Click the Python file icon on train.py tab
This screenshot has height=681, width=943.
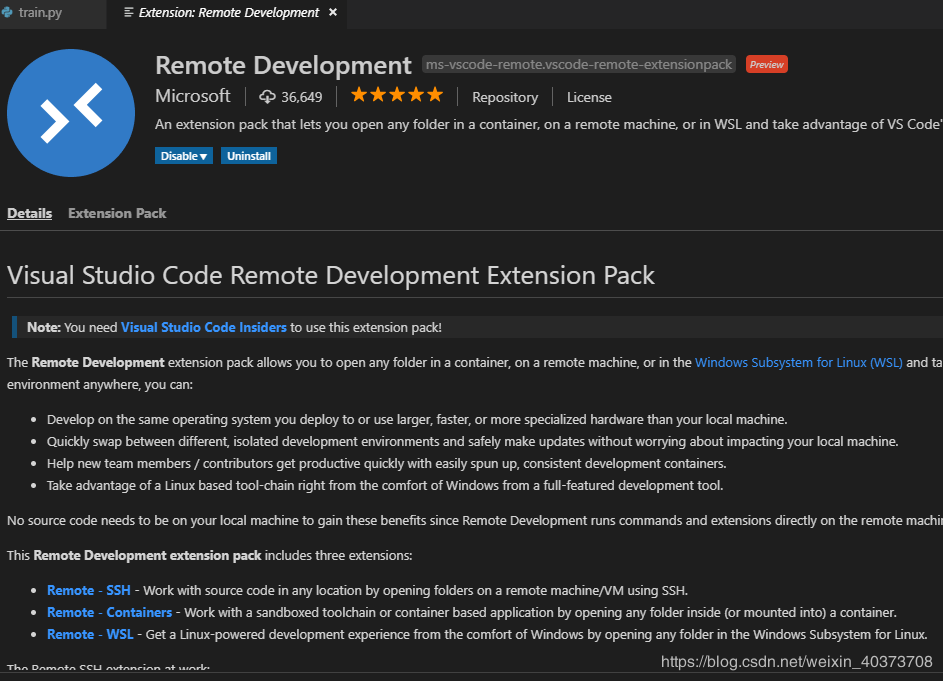point(7,12)
